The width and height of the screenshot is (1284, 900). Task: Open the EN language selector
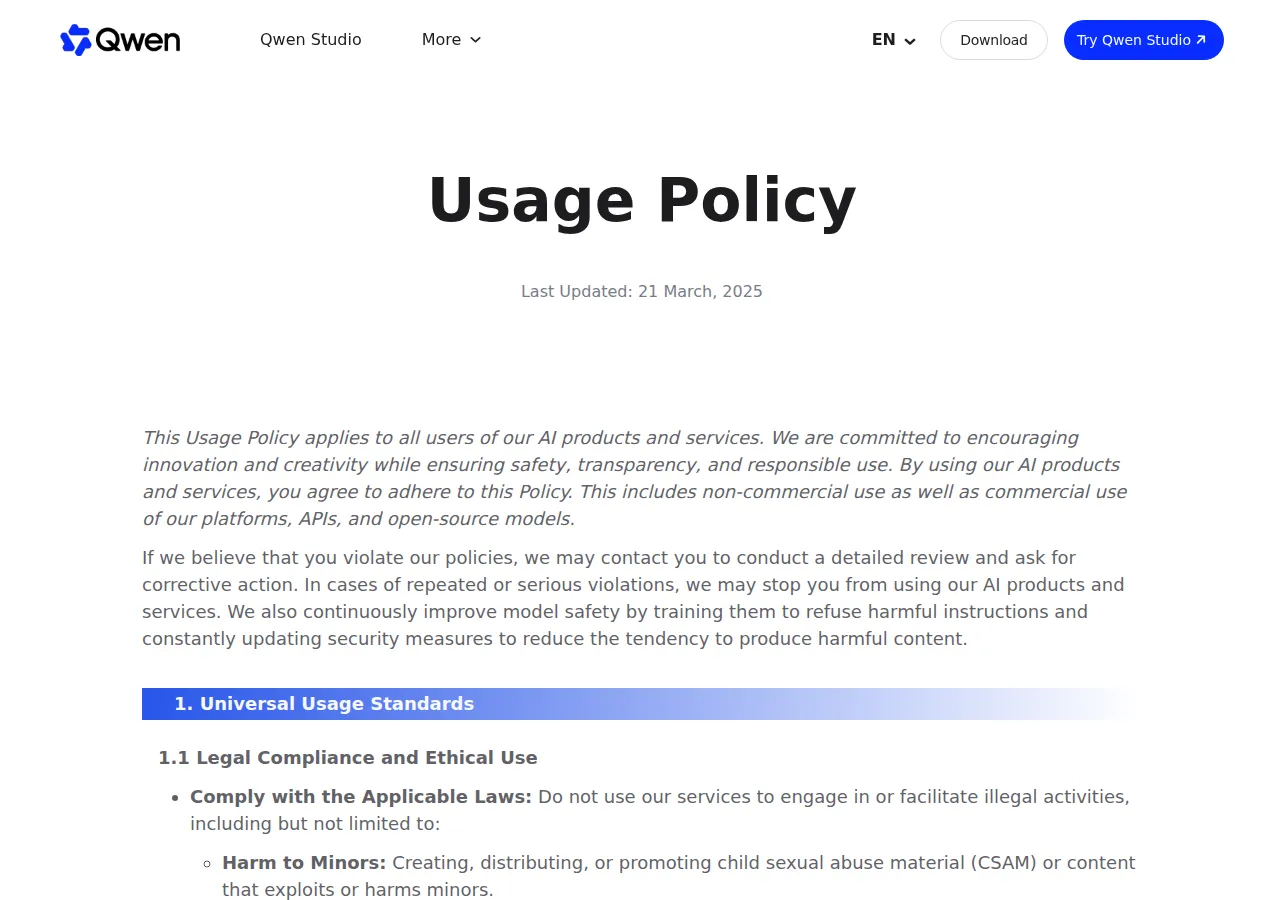[894, 40]
